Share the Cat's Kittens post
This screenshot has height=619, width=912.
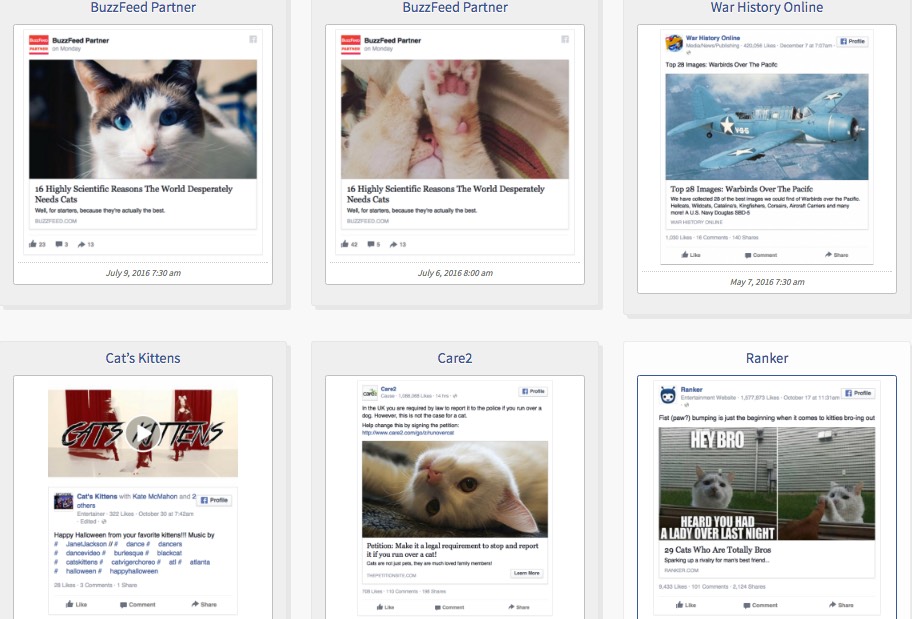(x=204, y=604)
